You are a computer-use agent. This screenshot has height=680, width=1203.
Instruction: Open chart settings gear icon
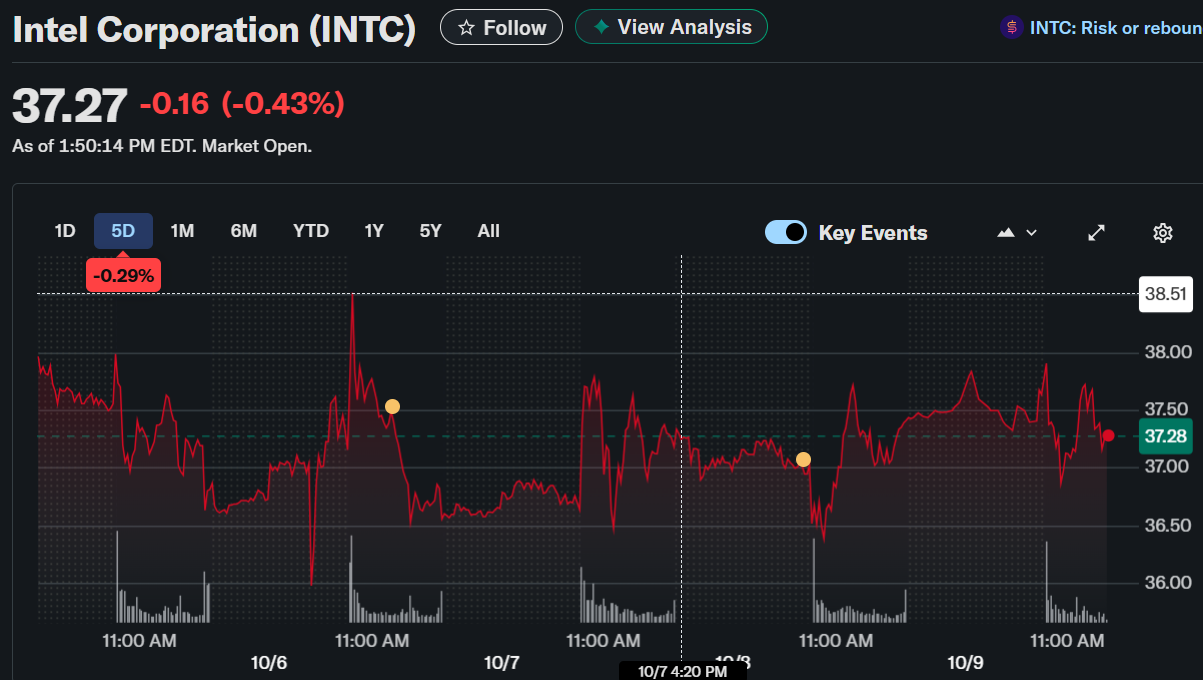pos(1162,233)
